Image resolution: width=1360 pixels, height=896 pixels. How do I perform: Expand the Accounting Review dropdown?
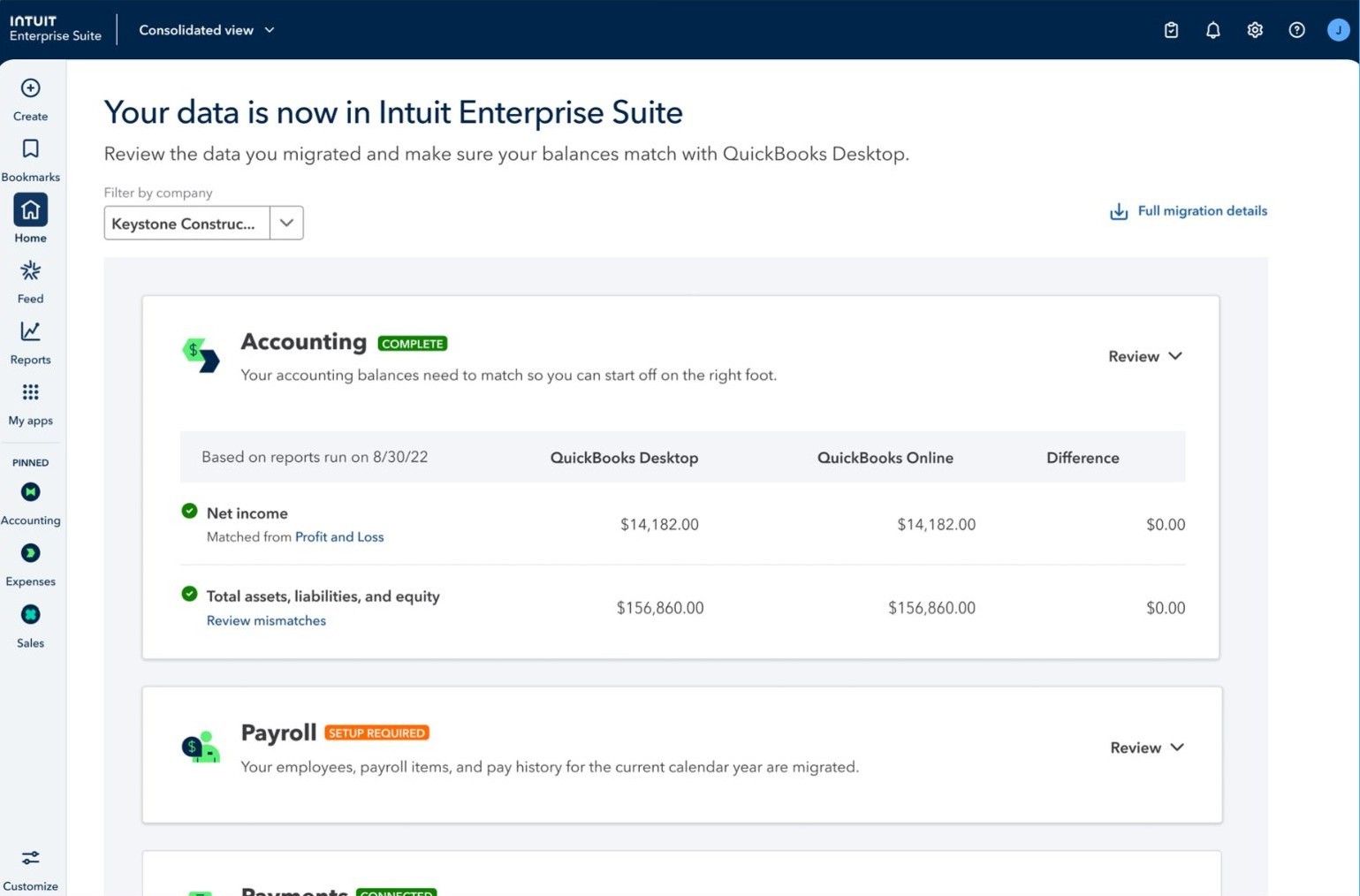tap(1145, 356)
